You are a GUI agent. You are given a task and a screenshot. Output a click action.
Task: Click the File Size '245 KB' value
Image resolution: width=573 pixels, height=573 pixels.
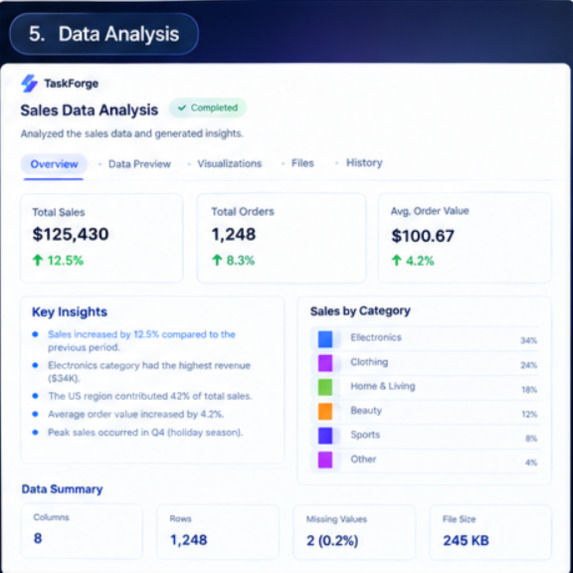pyautogui.click(x=466, y=540)
